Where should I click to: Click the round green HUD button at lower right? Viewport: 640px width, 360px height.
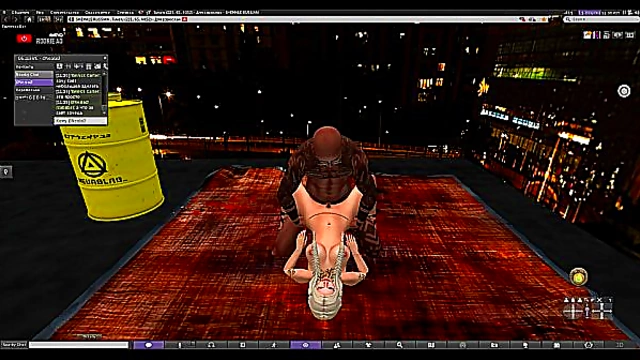pos(578,278)
